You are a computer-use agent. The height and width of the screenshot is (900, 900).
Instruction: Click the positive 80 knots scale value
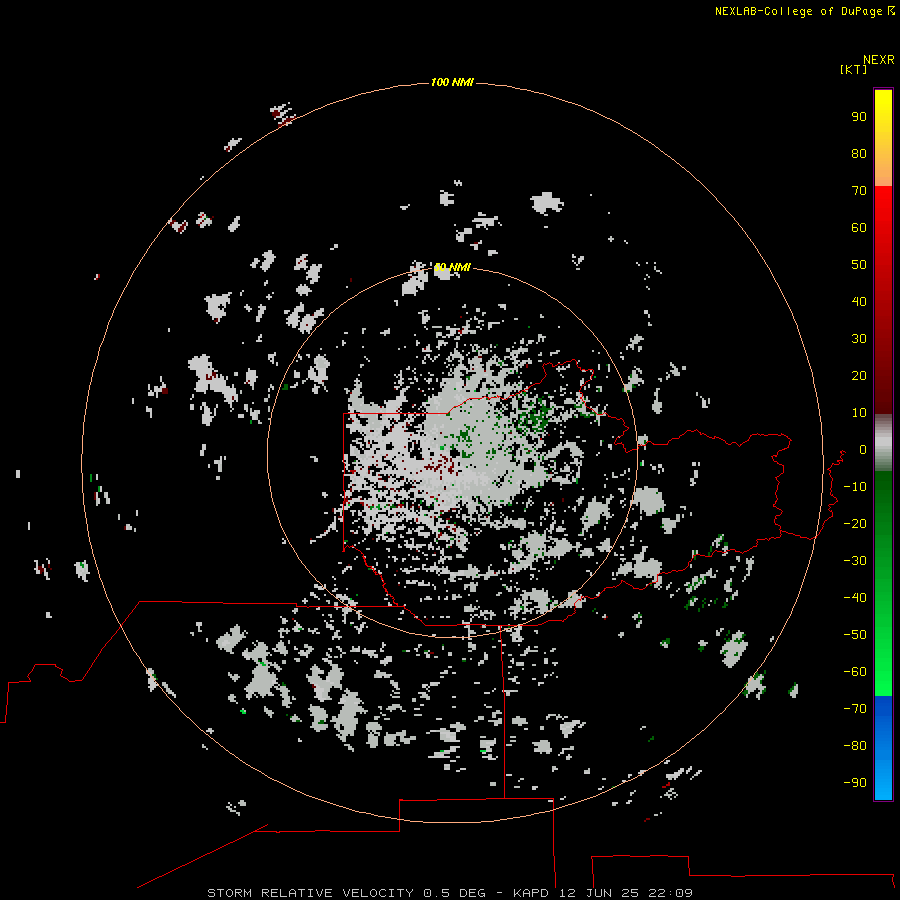point(859,153)
